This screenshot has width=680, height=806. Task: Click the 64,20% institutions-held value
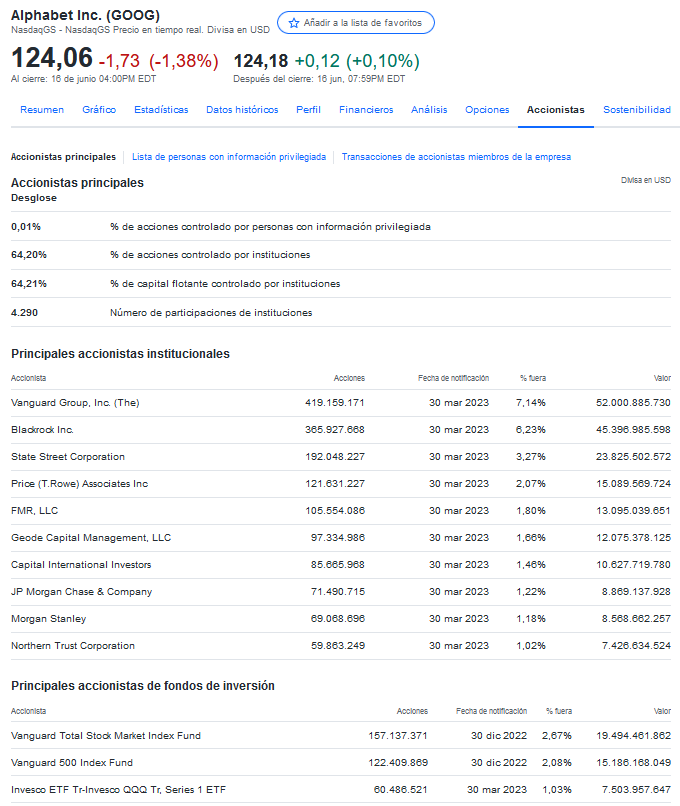coord(29,255)
